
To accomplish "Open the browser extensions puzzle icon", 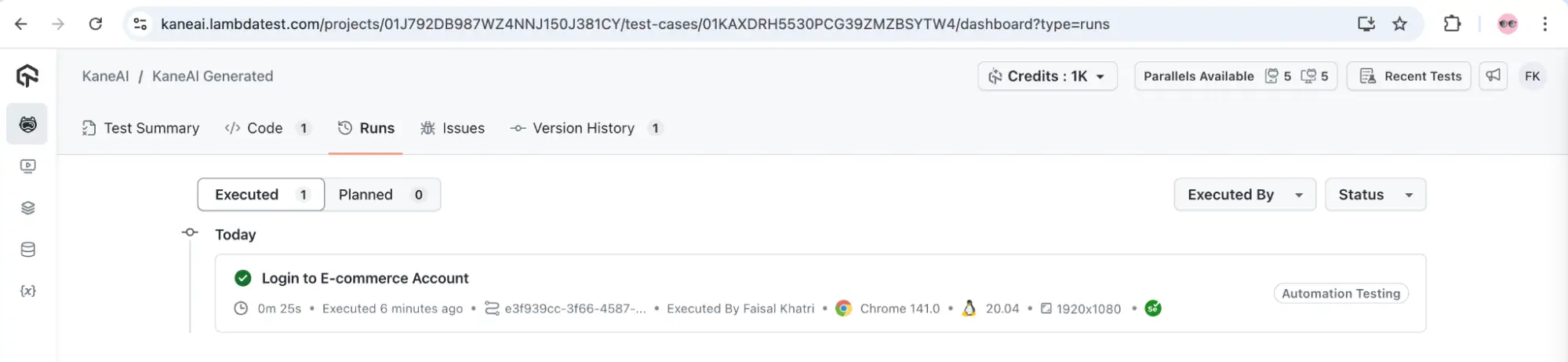I will [1452, 24].
